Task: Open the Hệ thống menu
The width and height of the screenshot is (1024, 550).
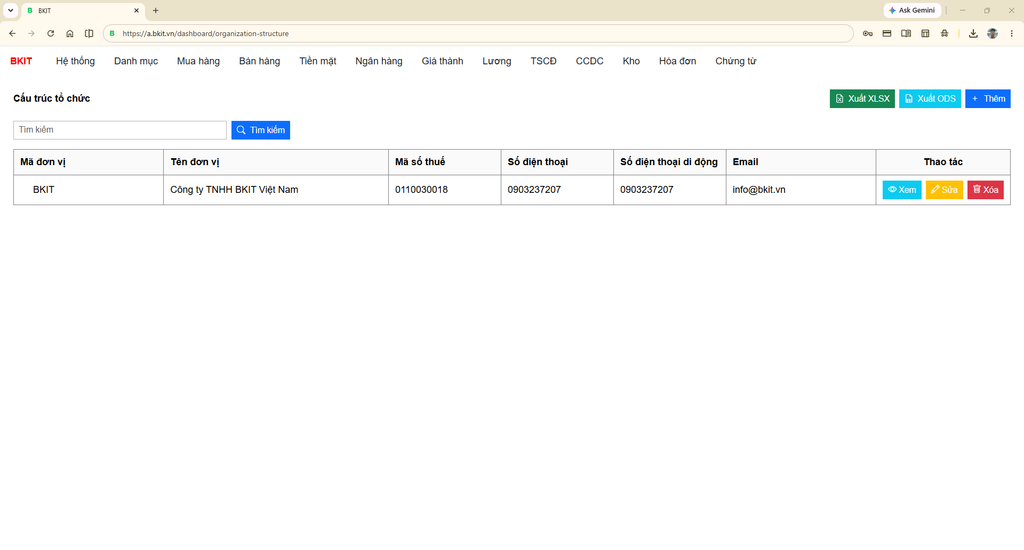Action: tap(75, 61)
